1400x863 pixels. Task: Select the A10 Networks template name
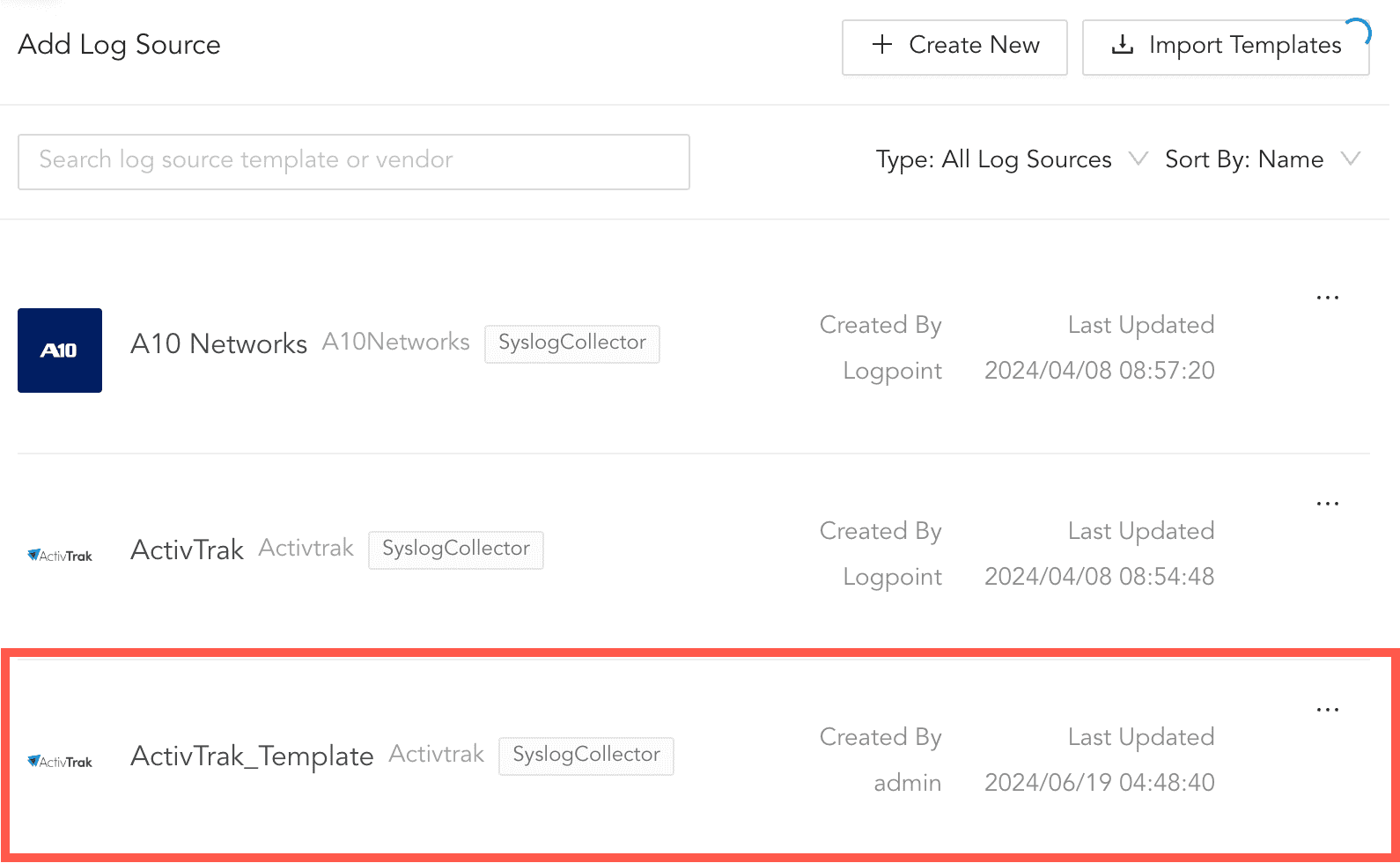point(218,343)
